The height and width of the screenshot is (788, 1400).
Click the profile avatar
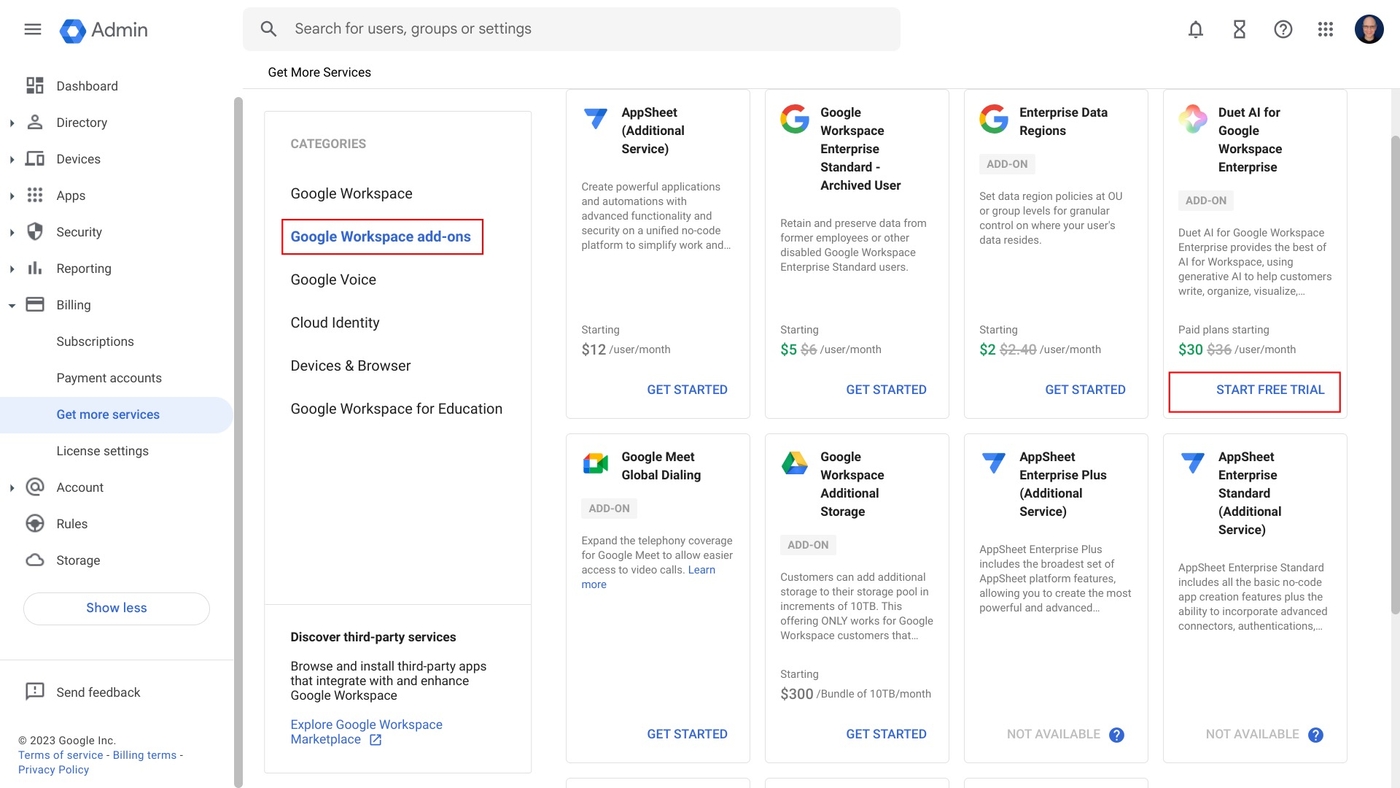[x=1369, y=29]
